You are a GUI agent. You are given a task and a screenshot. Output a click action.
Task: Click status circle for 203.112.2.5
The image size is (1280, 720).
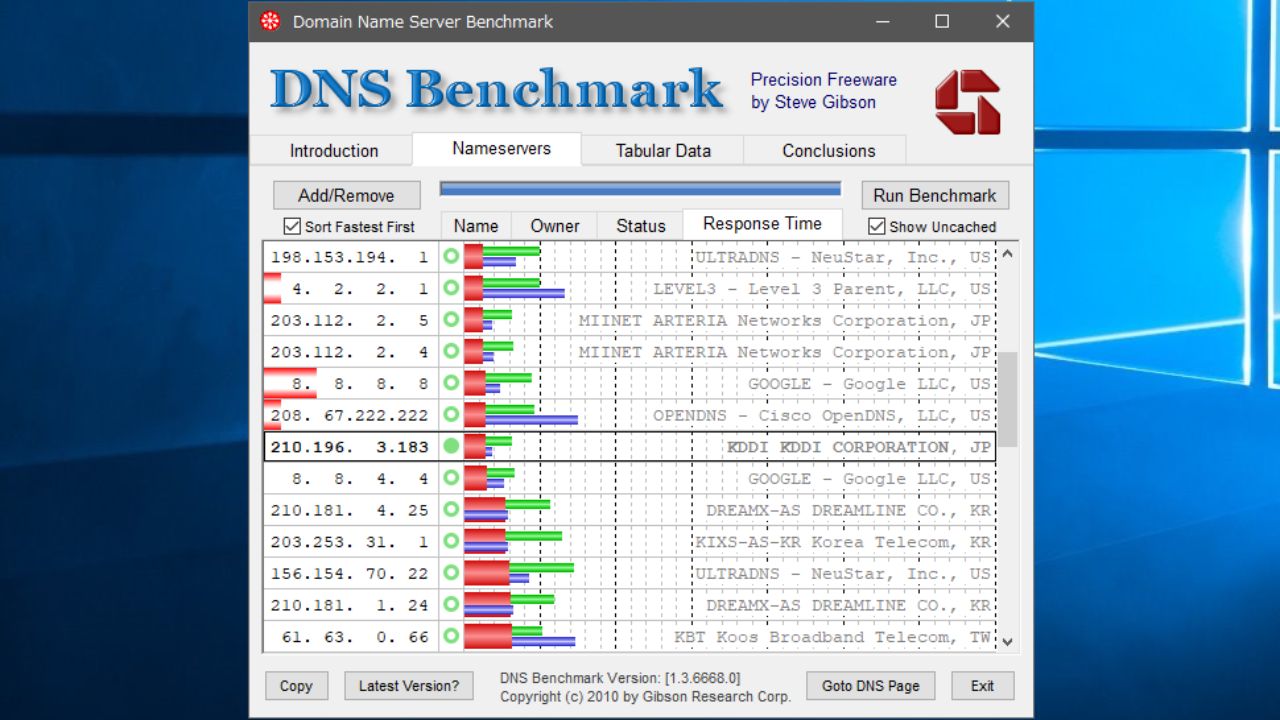[x=451, y=320]
